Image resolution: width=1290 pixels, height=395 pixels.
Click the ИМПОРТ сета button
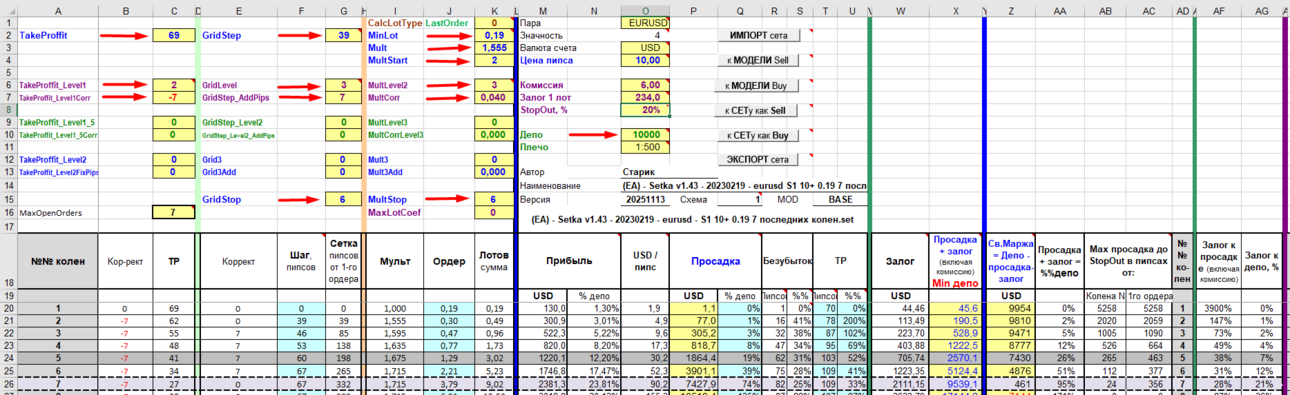(758, 34)
